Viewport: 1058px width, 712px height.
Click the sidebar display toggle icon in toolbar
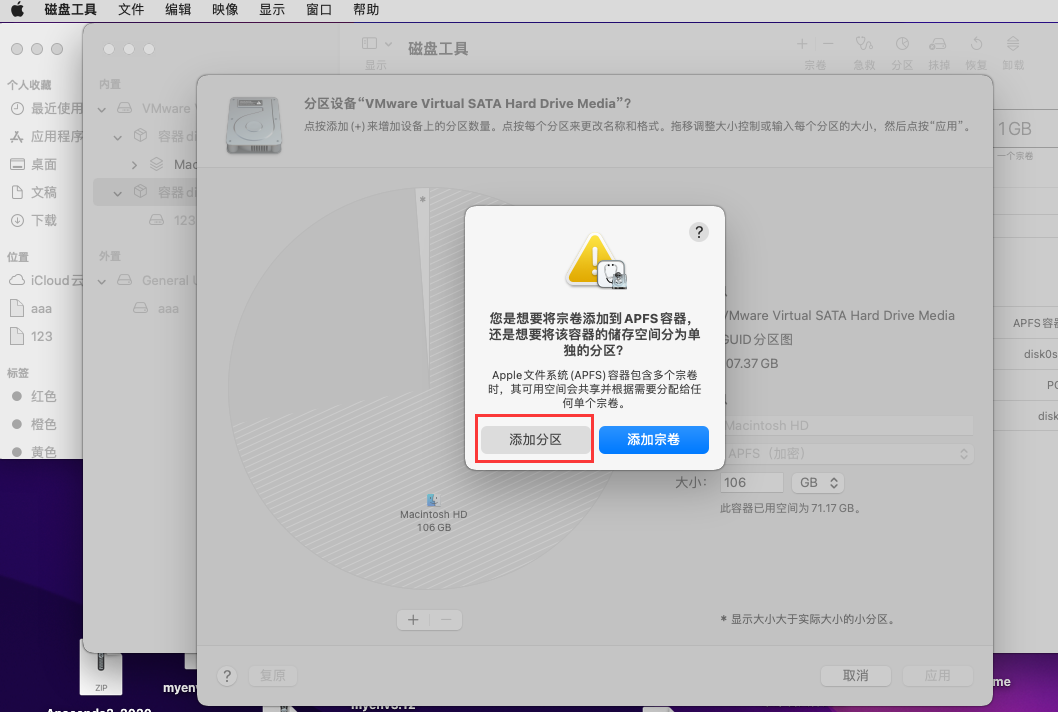coord(369,44)
